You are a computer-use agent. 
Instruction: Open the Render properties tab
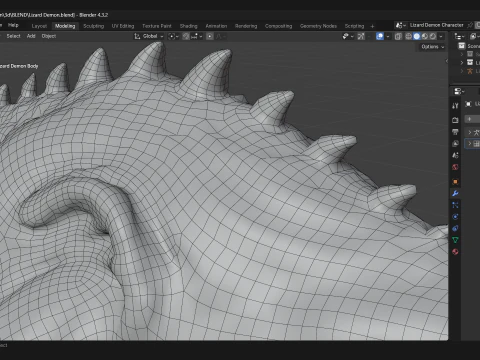(x=455, y=120)
